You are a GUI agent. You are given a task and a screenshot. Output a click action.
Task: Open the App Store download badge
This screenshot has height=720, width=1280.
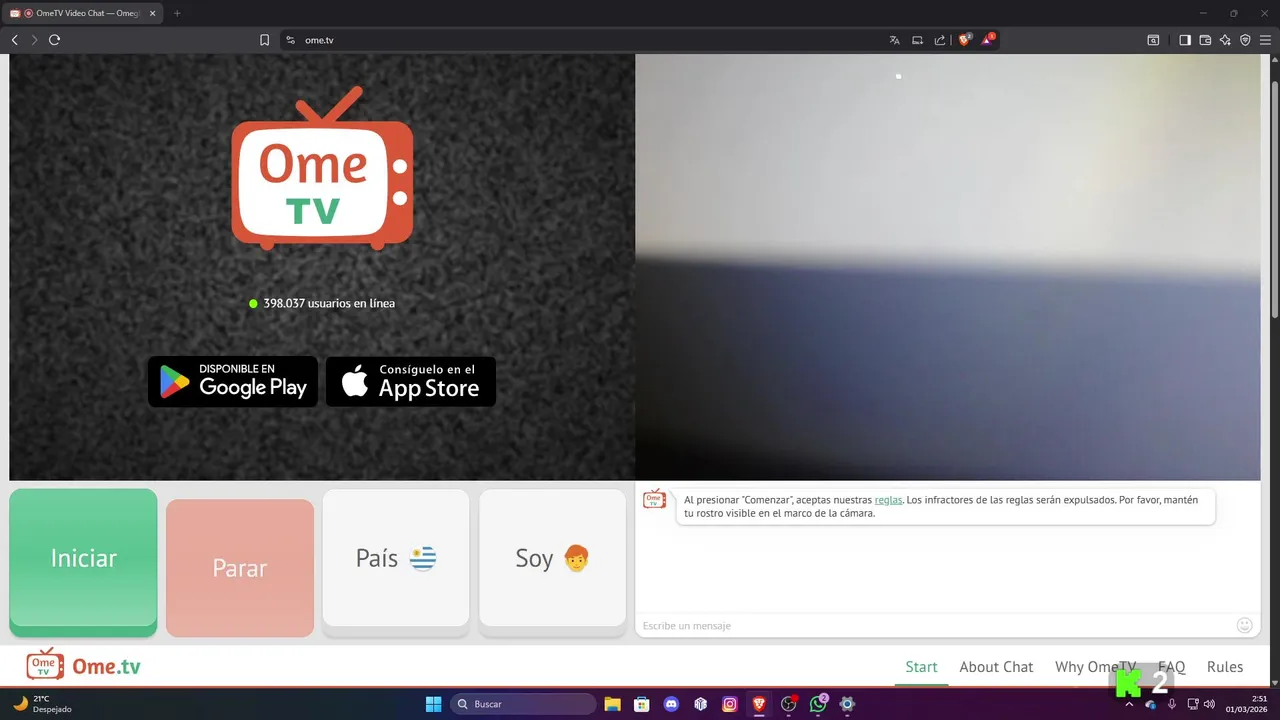tap(411, 381)
